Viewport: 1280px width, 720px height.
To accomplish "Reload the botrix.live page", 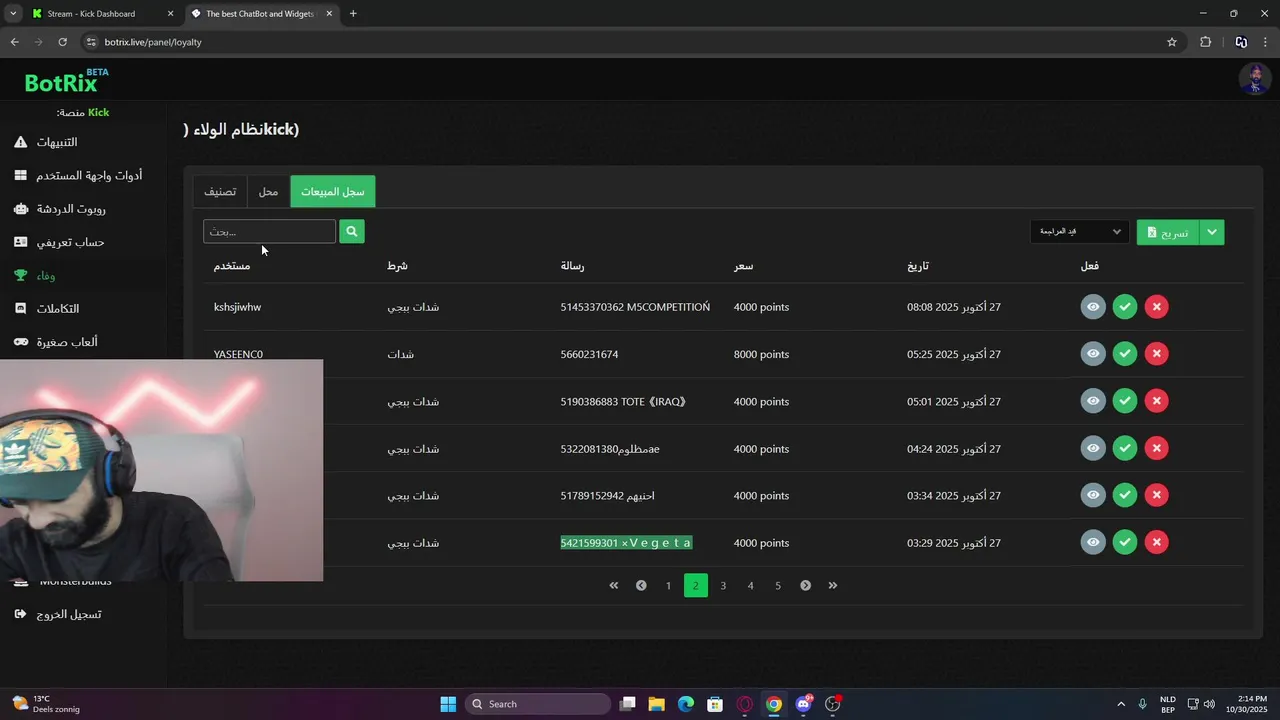I will click(x=62, y=42).
